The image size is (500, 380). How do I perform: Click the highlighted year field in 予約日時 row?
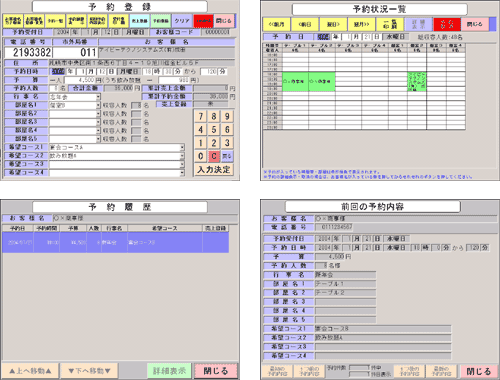[x=58, y=71]
